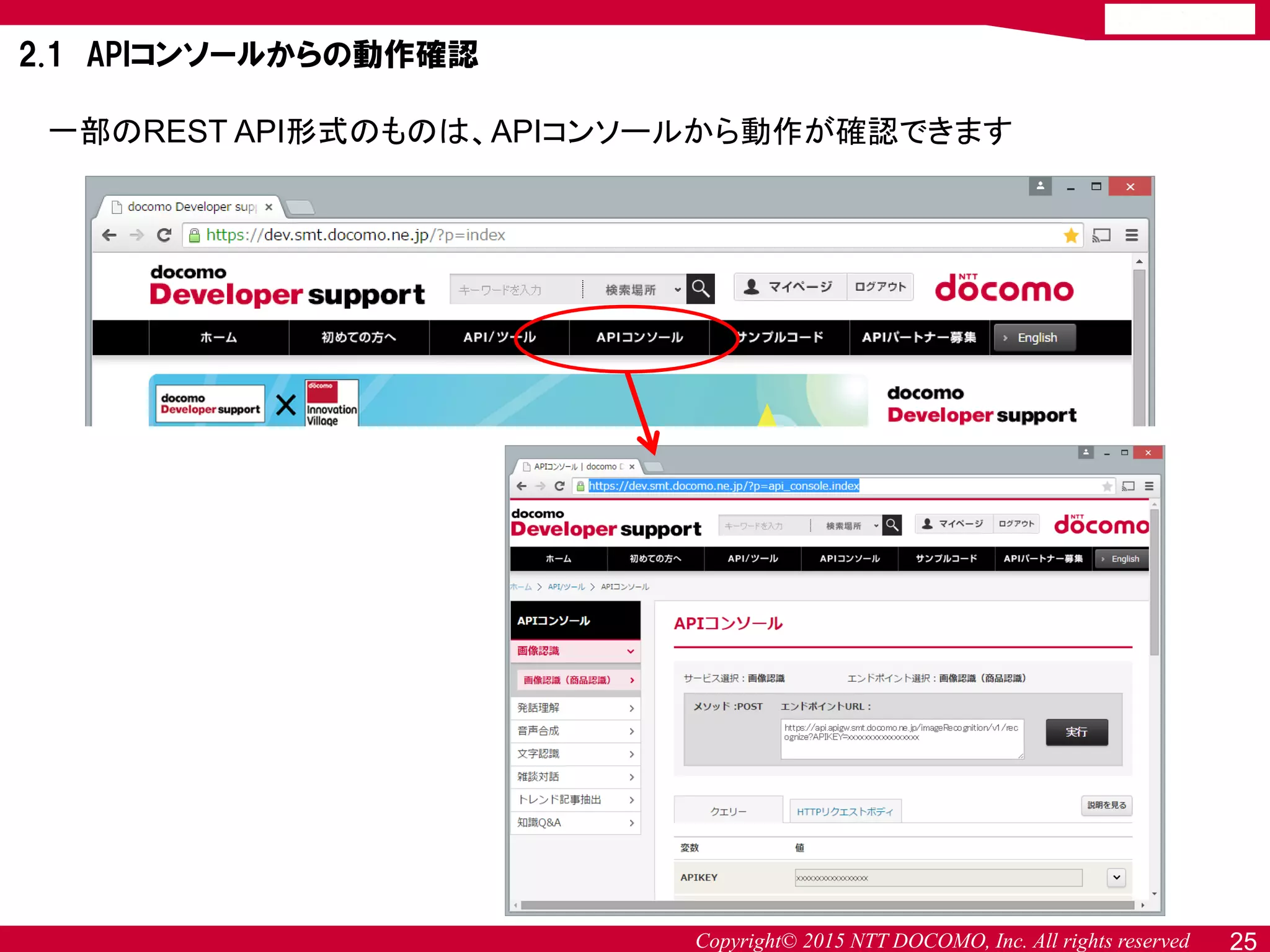Open ホーム menu in upper window
Screen dimensions: 1270x952
[218, 338]
